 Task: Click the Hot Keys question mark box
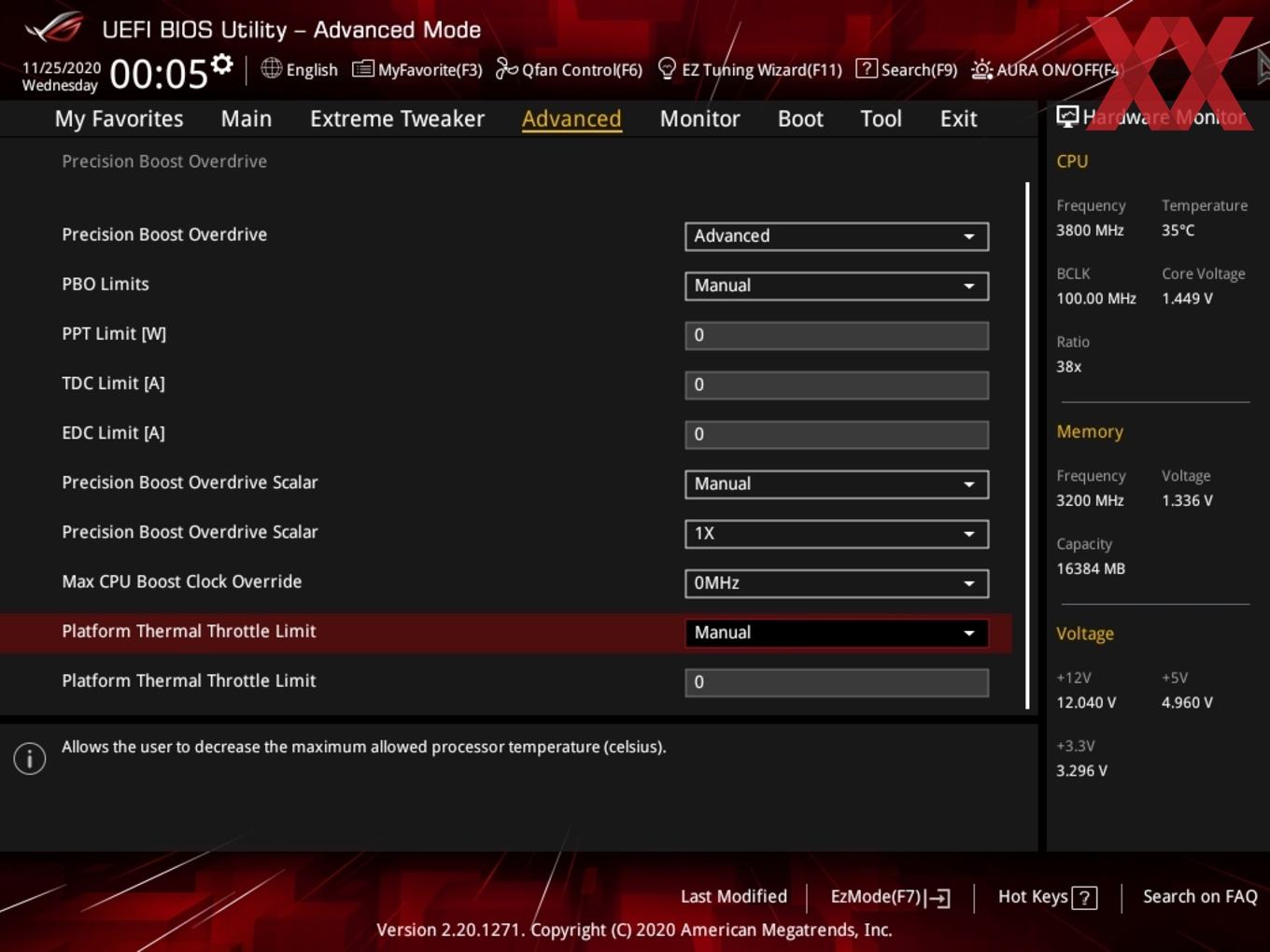[1084, 898]
